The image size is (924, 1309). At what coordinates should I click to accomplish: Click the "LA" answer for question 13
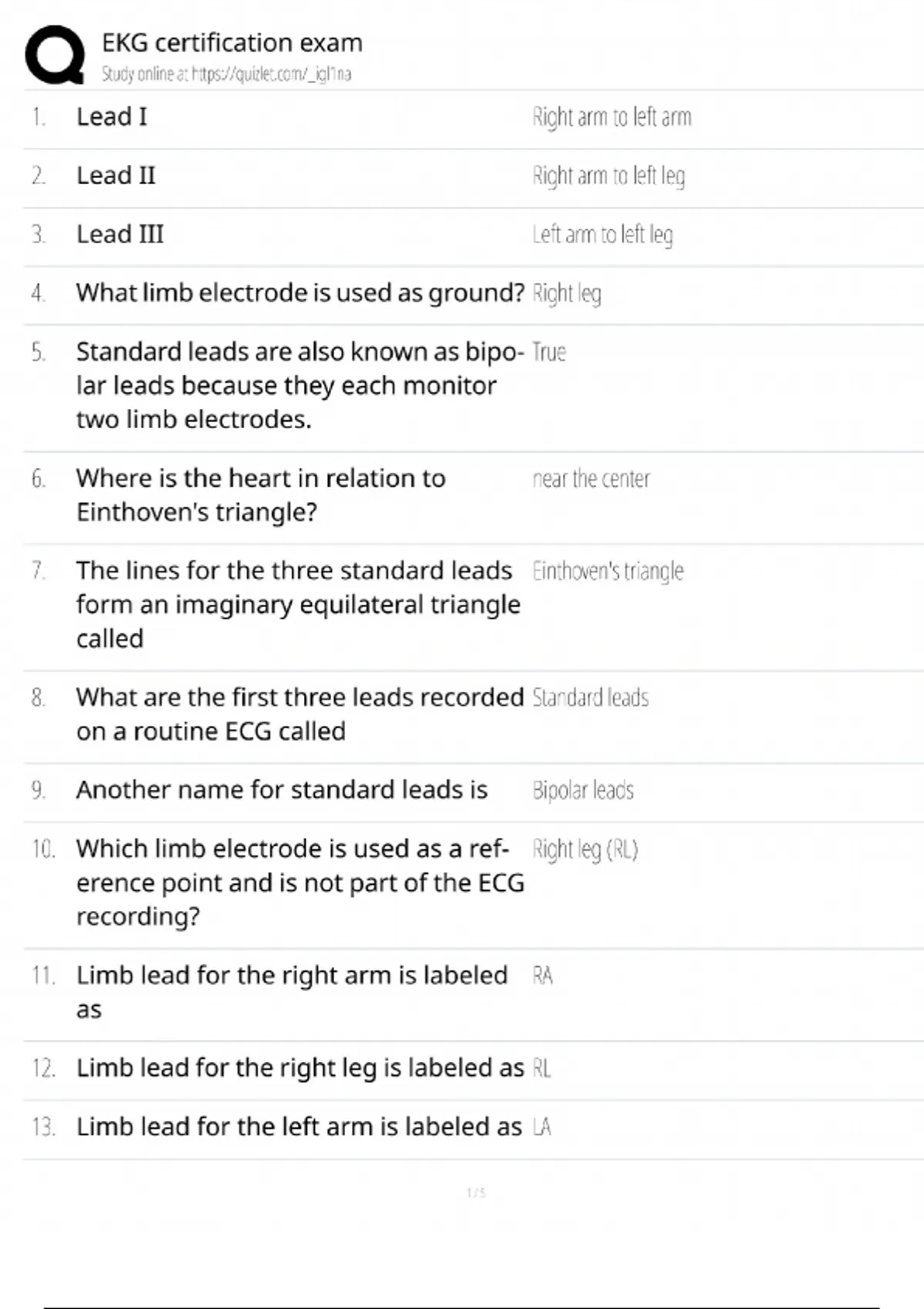(541, 1127)
